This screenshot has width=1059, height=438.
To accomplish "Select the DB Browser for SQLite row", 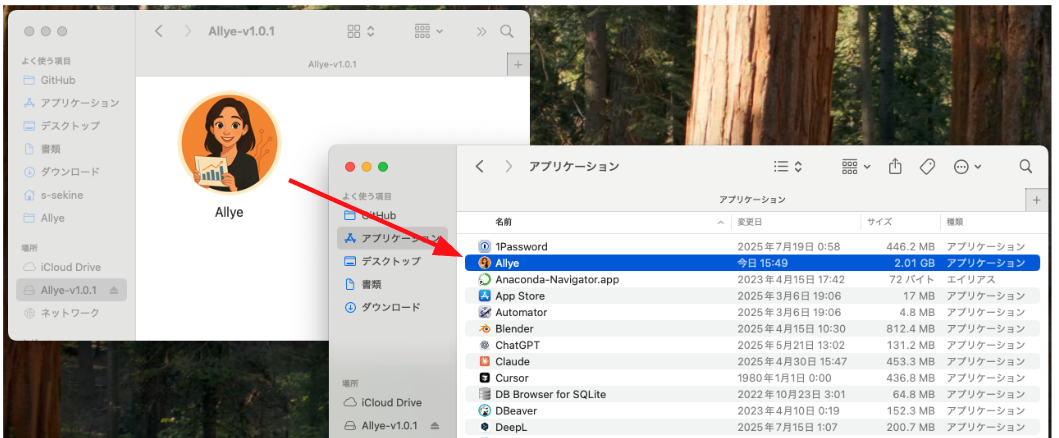I will (x=752, y=394).
